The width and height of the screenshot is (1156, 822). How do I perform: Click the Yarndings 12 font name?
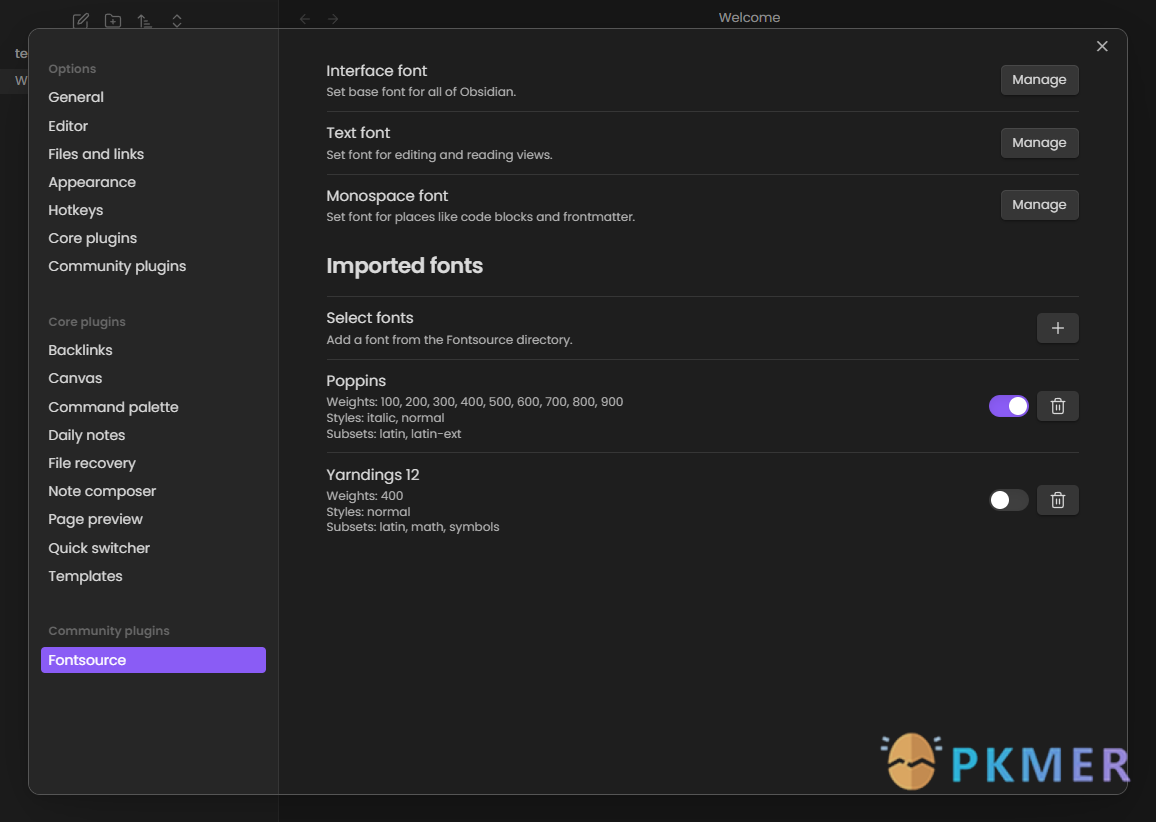point(373,475)
